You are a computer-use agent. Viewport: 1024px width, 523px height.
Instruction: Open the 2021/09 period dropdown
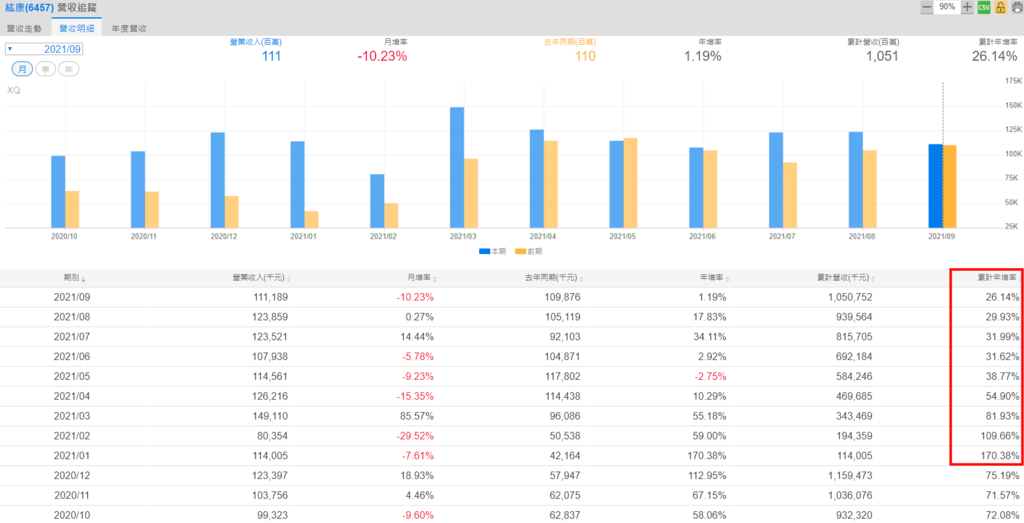pos(44,49)
